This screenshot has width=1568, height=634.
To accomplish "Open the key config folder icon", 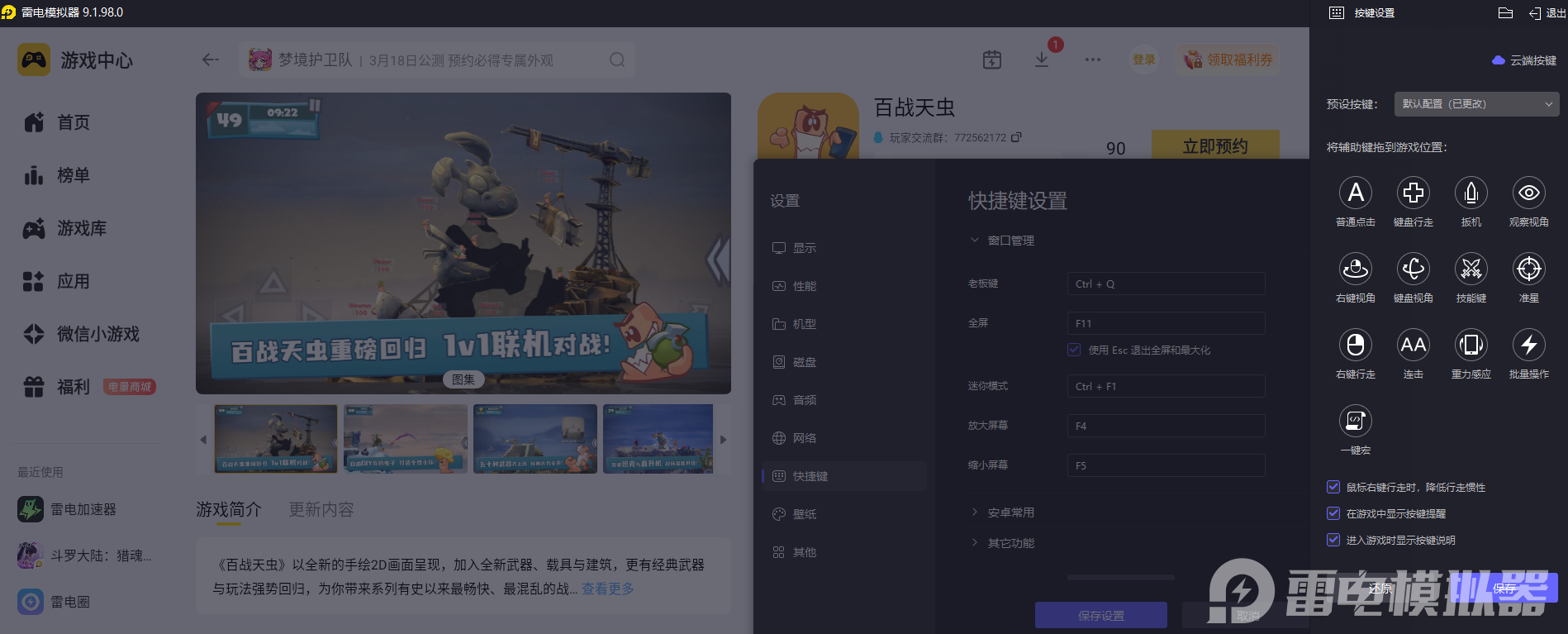I will [x=1505, y=13].
